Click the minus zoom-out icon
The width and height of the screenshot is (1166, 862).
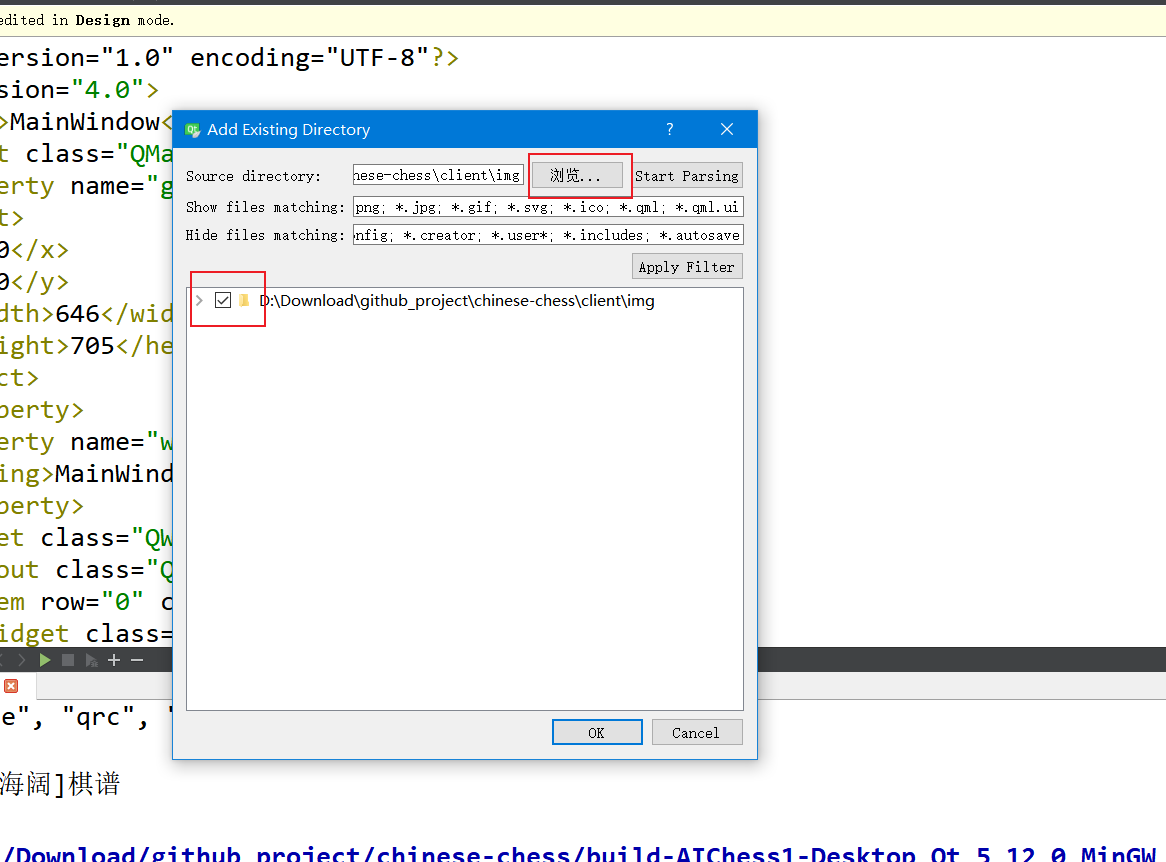coord(137,660)
